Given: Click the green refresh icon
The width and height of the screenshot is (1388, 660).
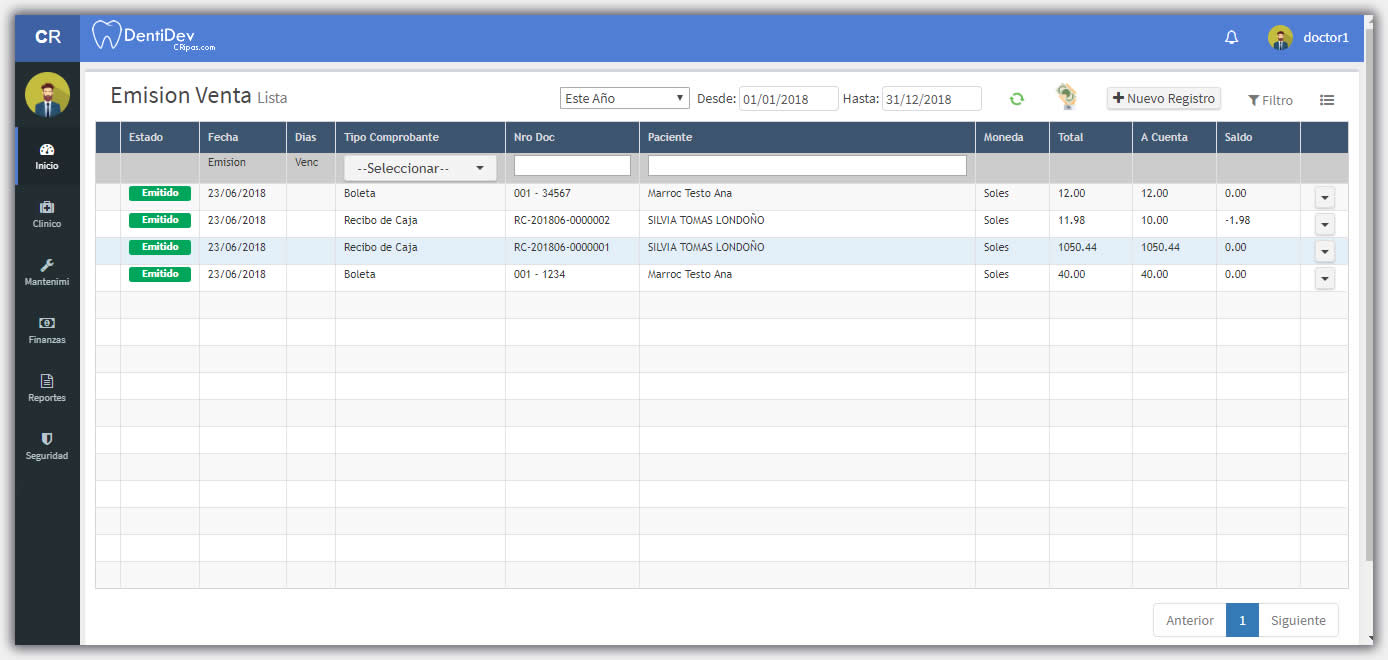Looking at the screenshot, I should 1017,99.
